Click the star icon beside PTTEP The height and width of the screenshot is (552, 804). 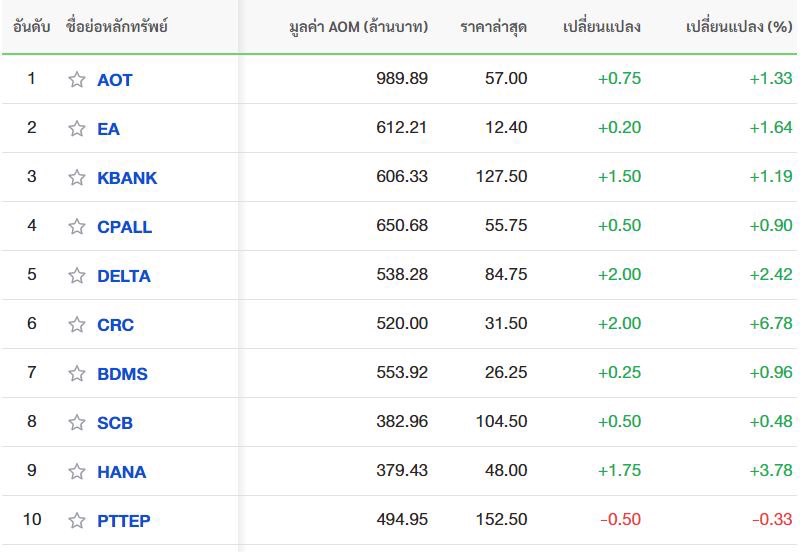point(77,521)
